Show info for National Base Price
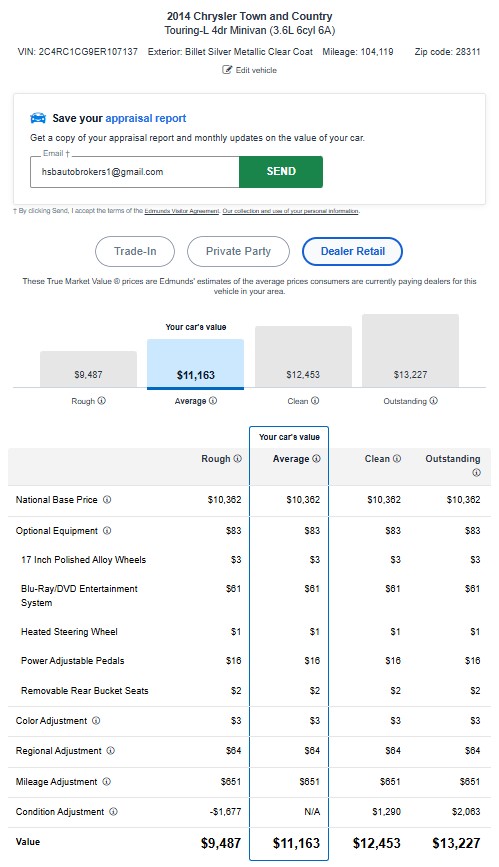Image resolution: width=499 pixels, height=867 pixels. point(107,499)
